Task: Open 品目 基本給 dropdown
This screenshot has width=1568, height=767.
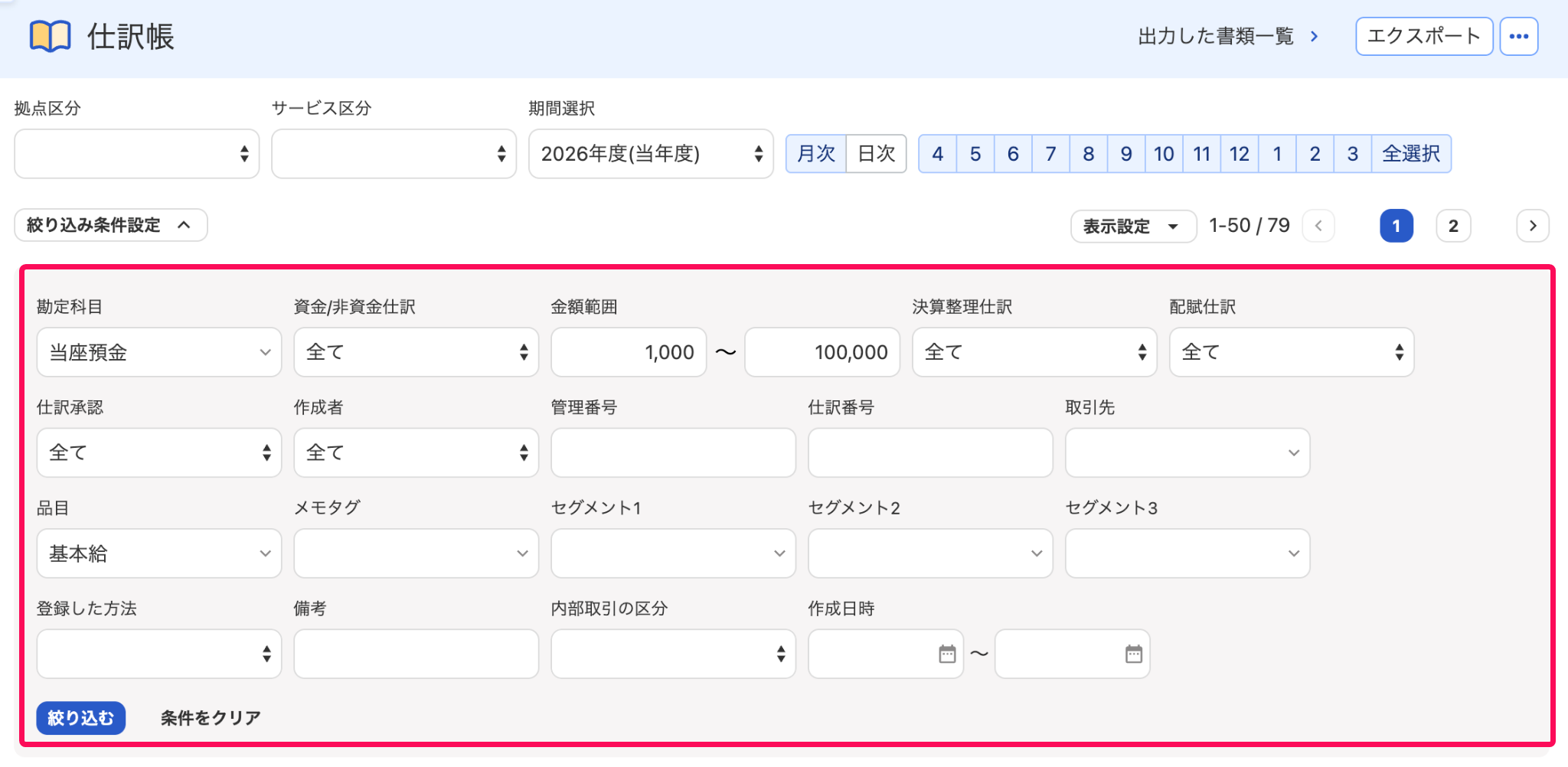Action: [159, 553]
